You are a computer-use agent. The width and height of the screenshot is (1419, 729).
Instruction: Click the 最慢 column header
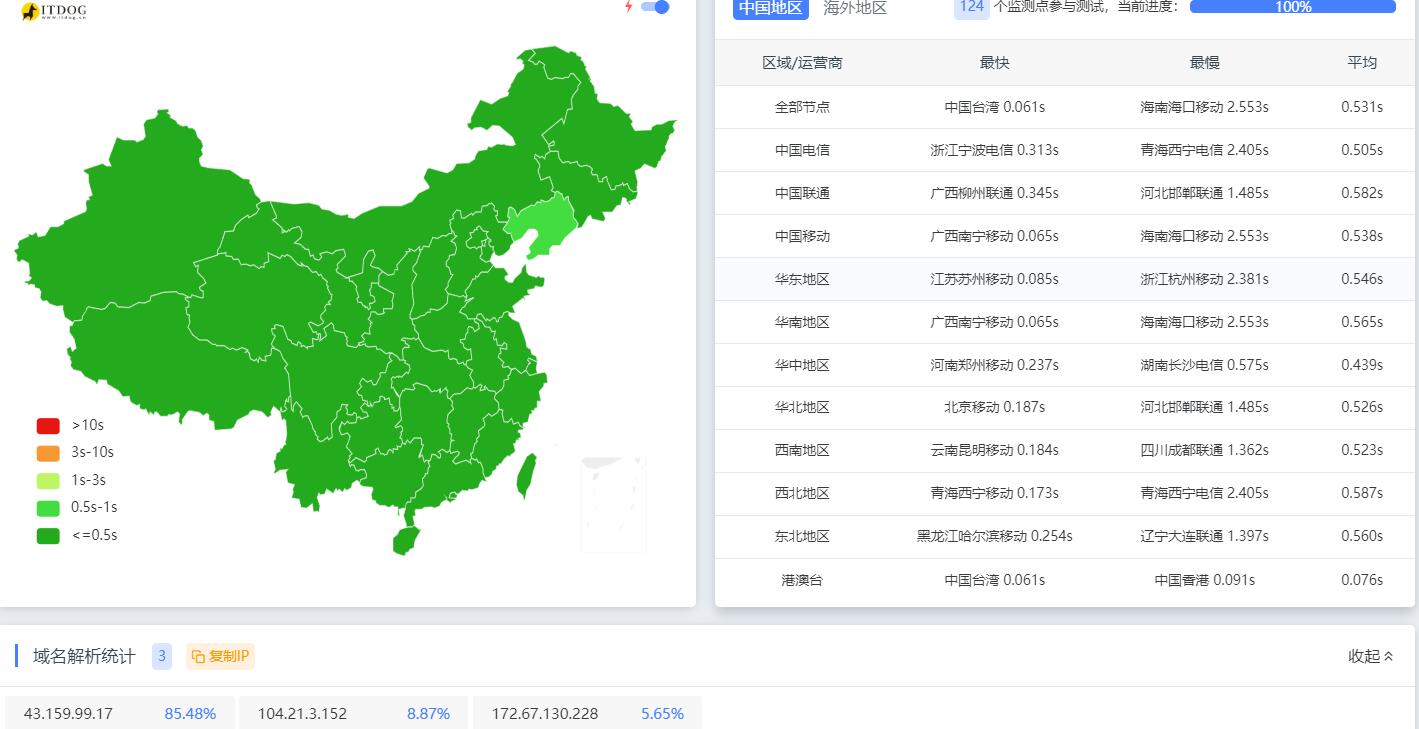click(x=1204, y=62)
